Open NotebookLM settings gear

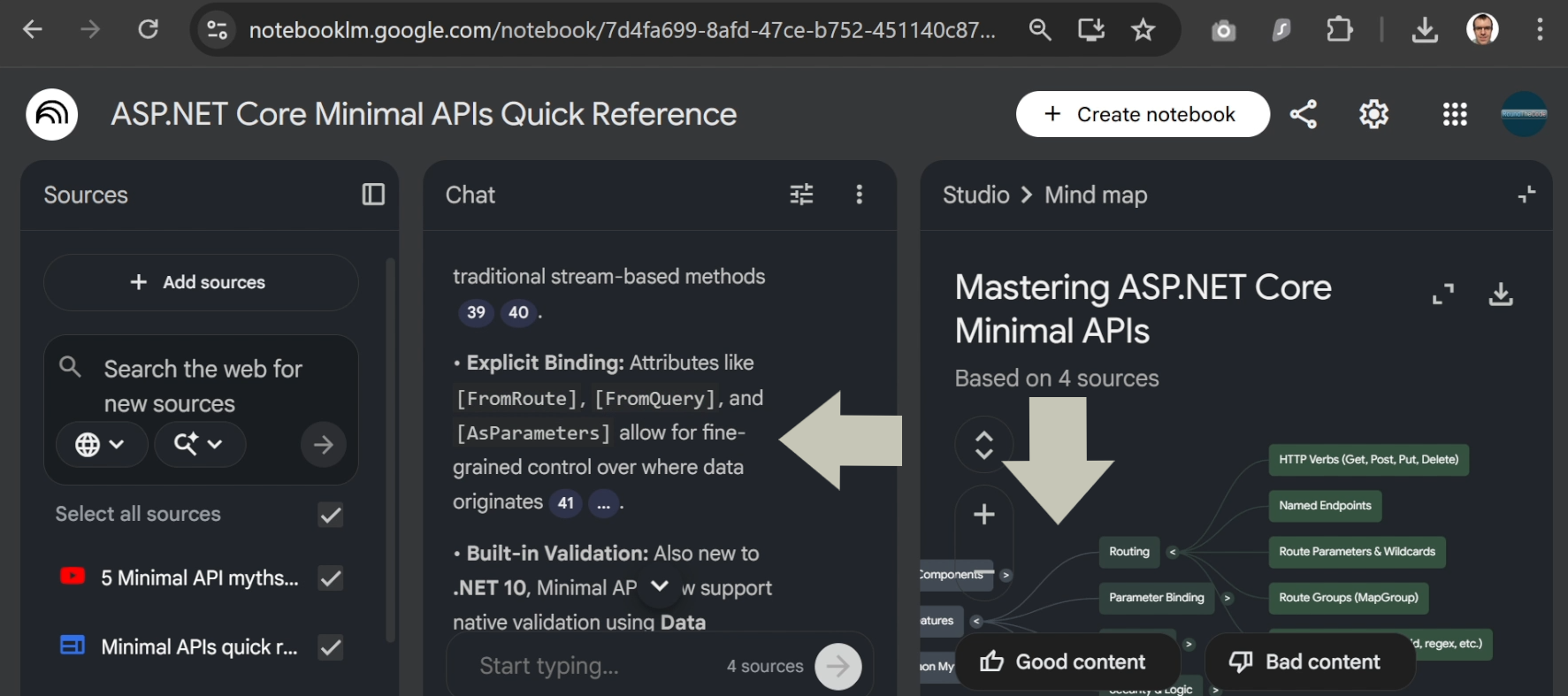(1373, 114)
